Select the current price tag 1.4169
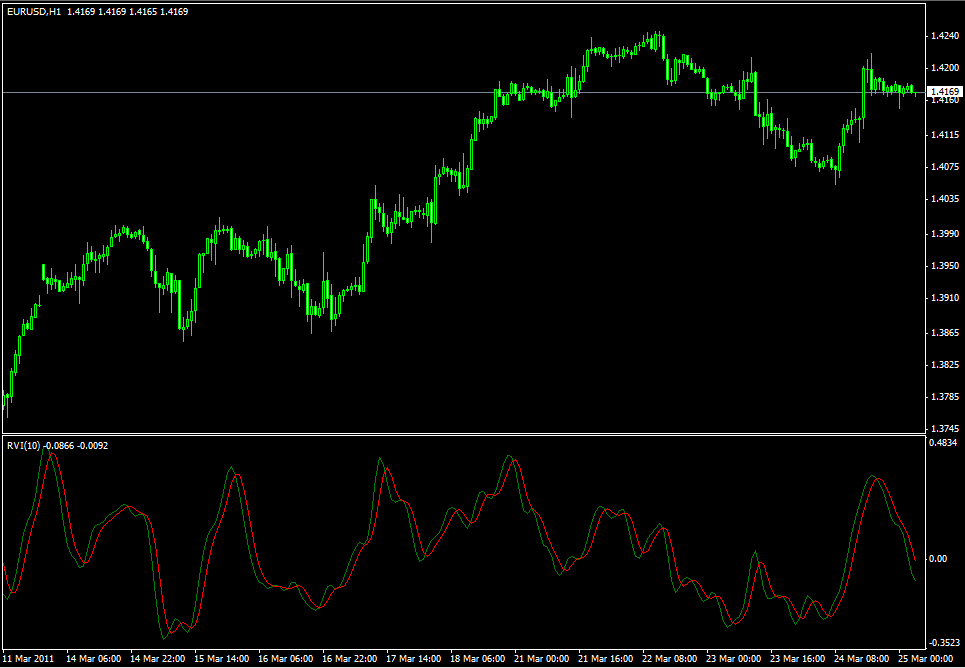 click(x=945, y=91)
